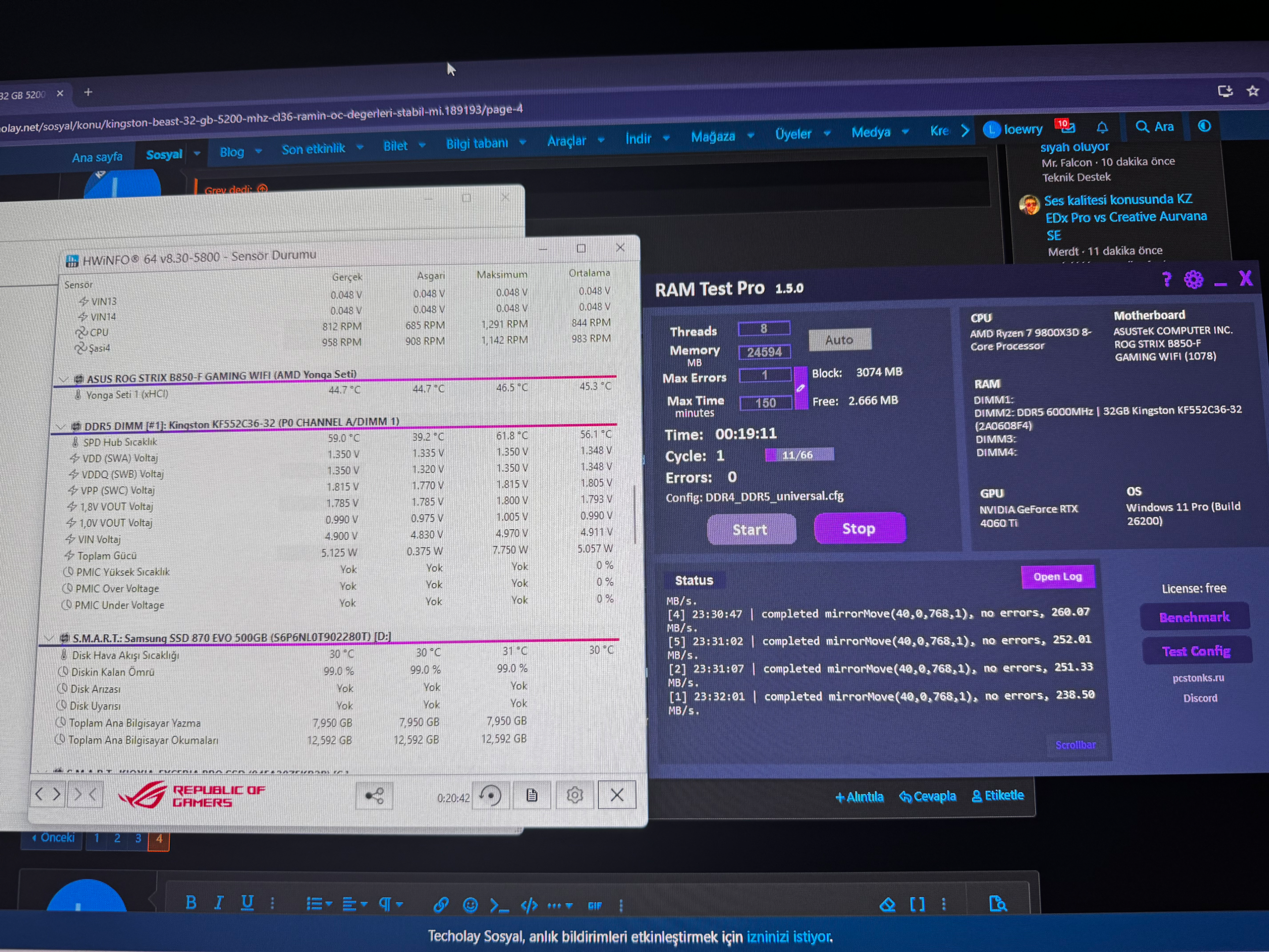Open a new browser tab
The width and height of the screenshot is (1269, 952).
(88, 92)
